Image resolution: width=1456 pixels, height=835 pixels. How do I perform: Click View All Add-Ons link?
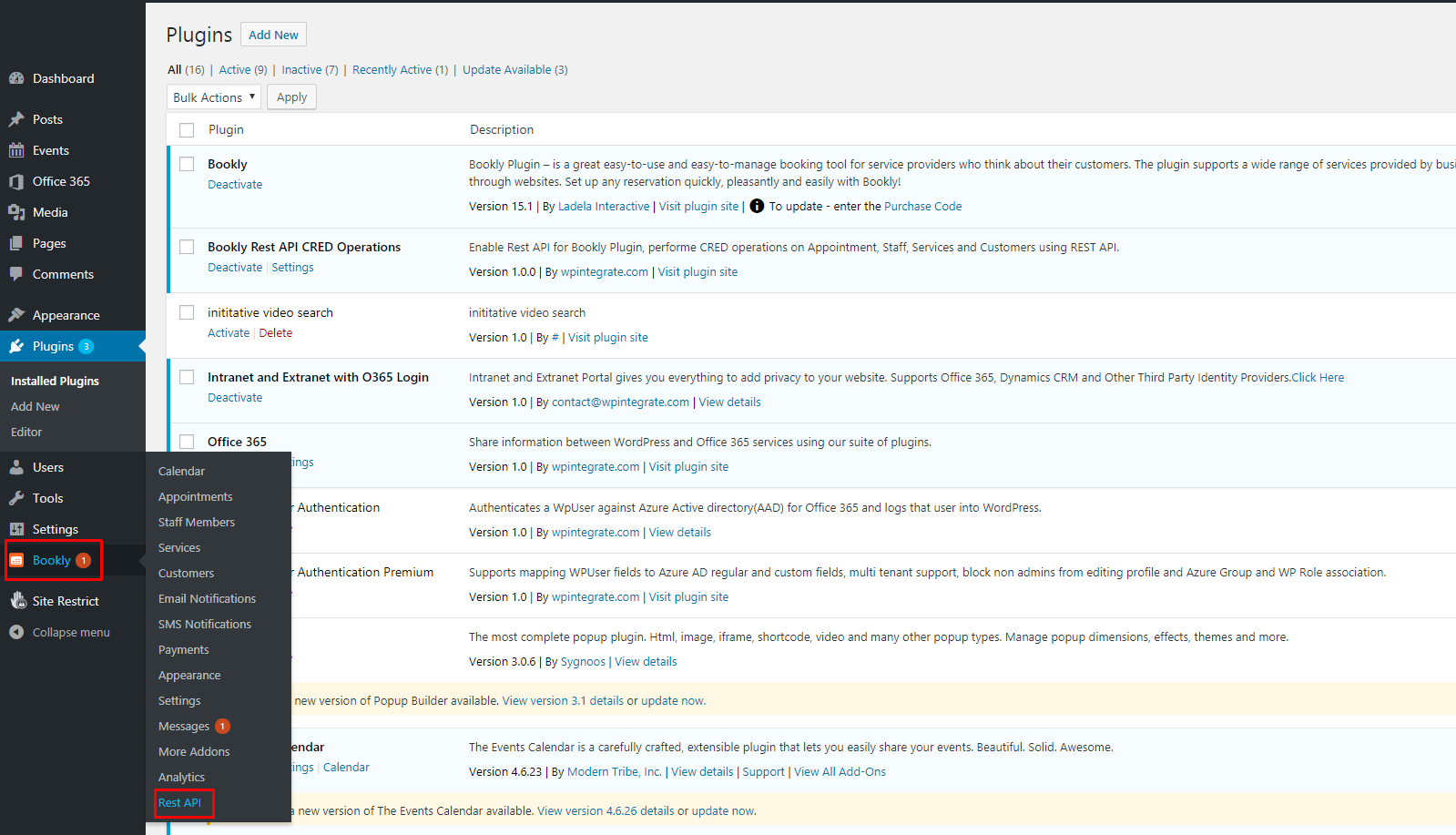(840, 771)
